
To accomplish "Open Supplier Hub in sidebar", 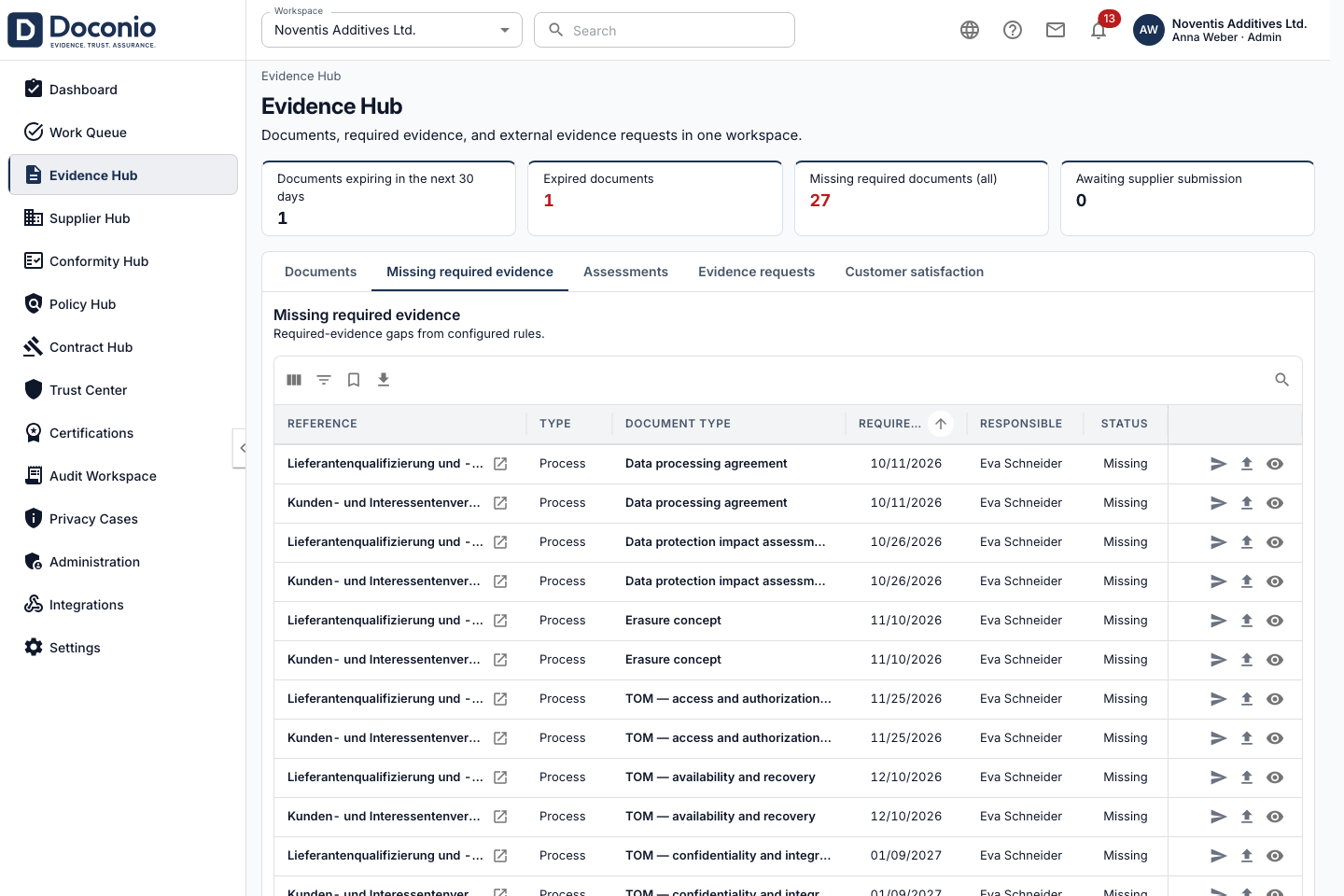I will 122,218.
